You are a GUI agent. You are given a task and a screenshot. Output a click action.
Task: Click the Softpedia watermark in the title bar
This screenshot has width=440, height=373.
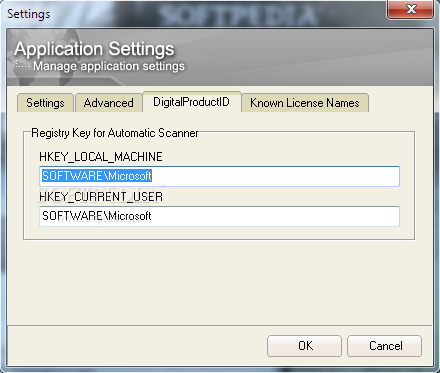pos(237,15)
